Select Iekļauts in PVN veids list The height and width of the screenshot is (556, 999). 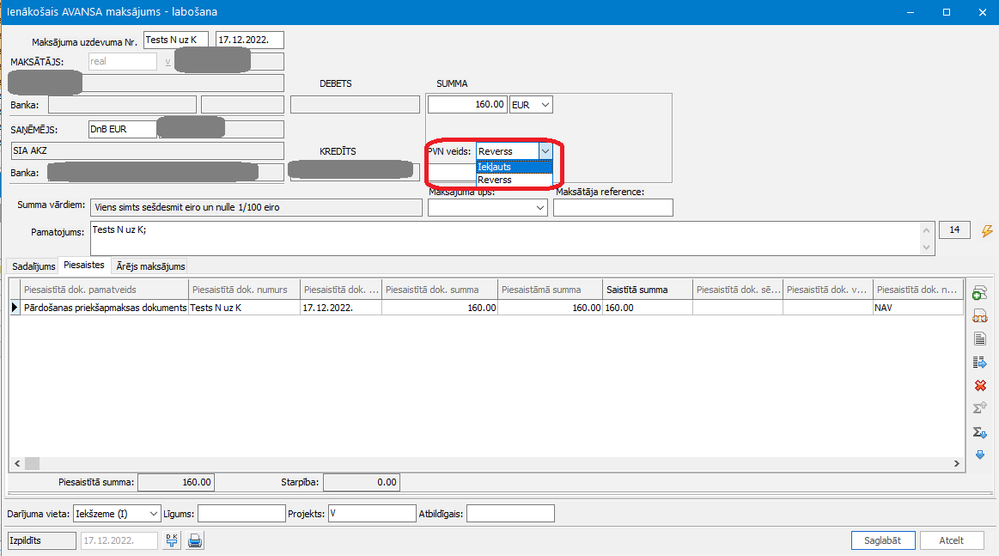click(514, 167)
